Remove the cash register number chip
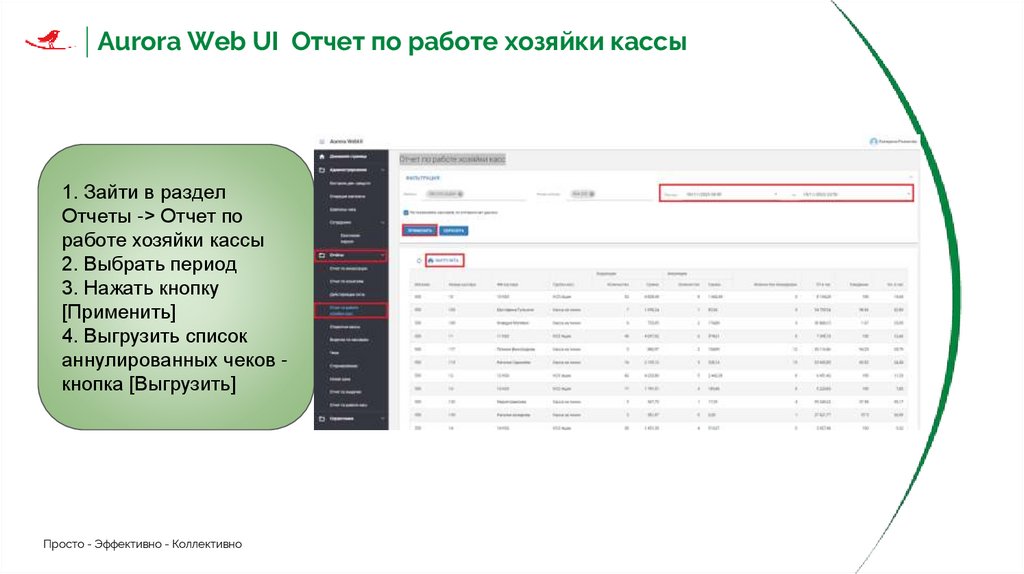Screen dimensions: 1024x574 (592, 194)
